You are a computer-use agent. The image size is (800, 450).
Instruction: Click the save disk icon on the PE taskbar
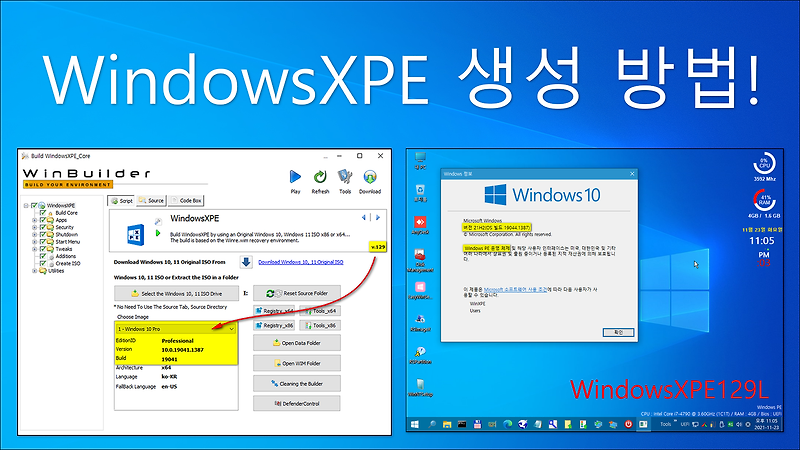(478, 424)
